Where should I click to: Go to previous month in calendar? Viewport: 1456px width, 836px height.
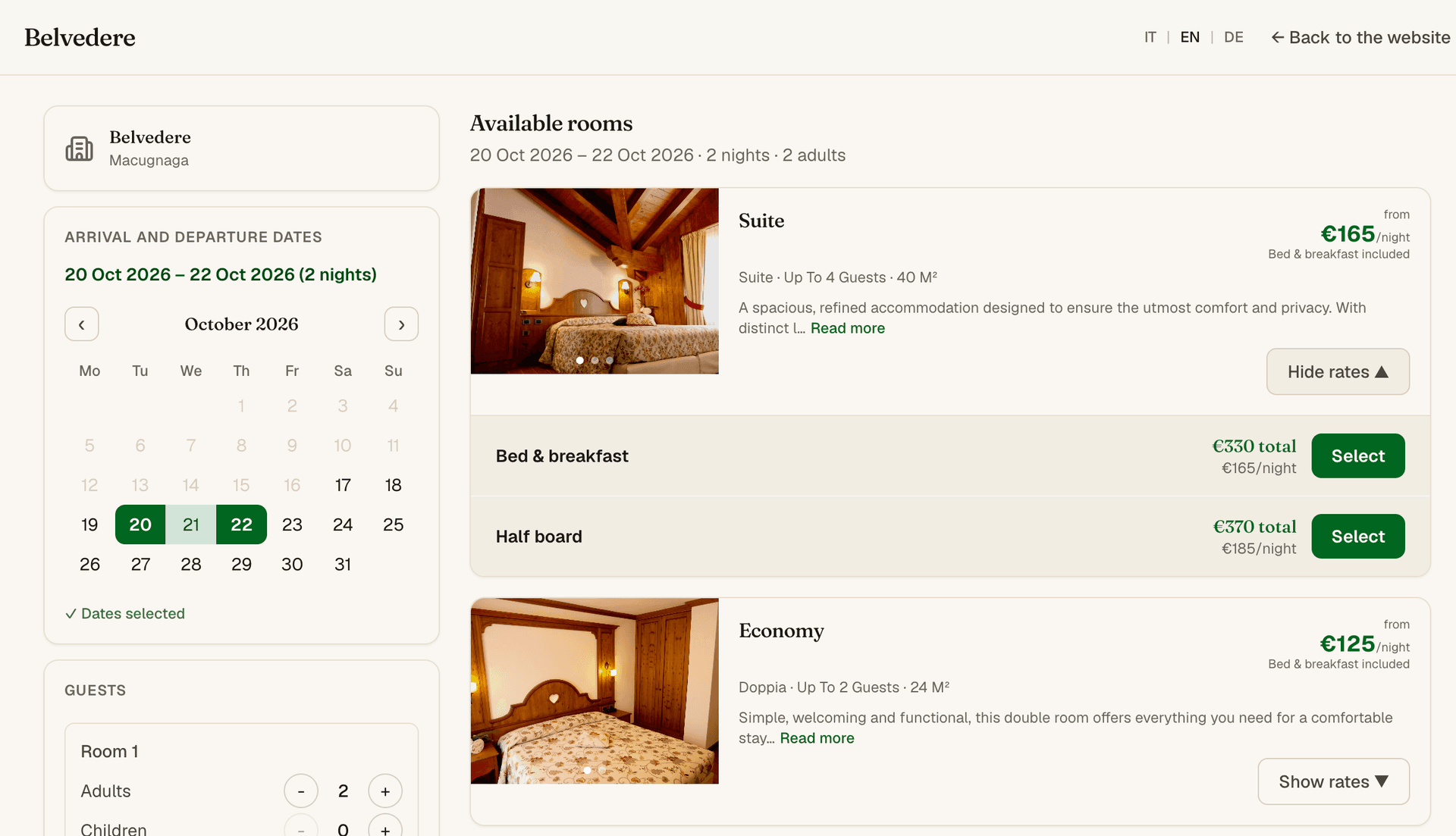[x=82, y=324]
